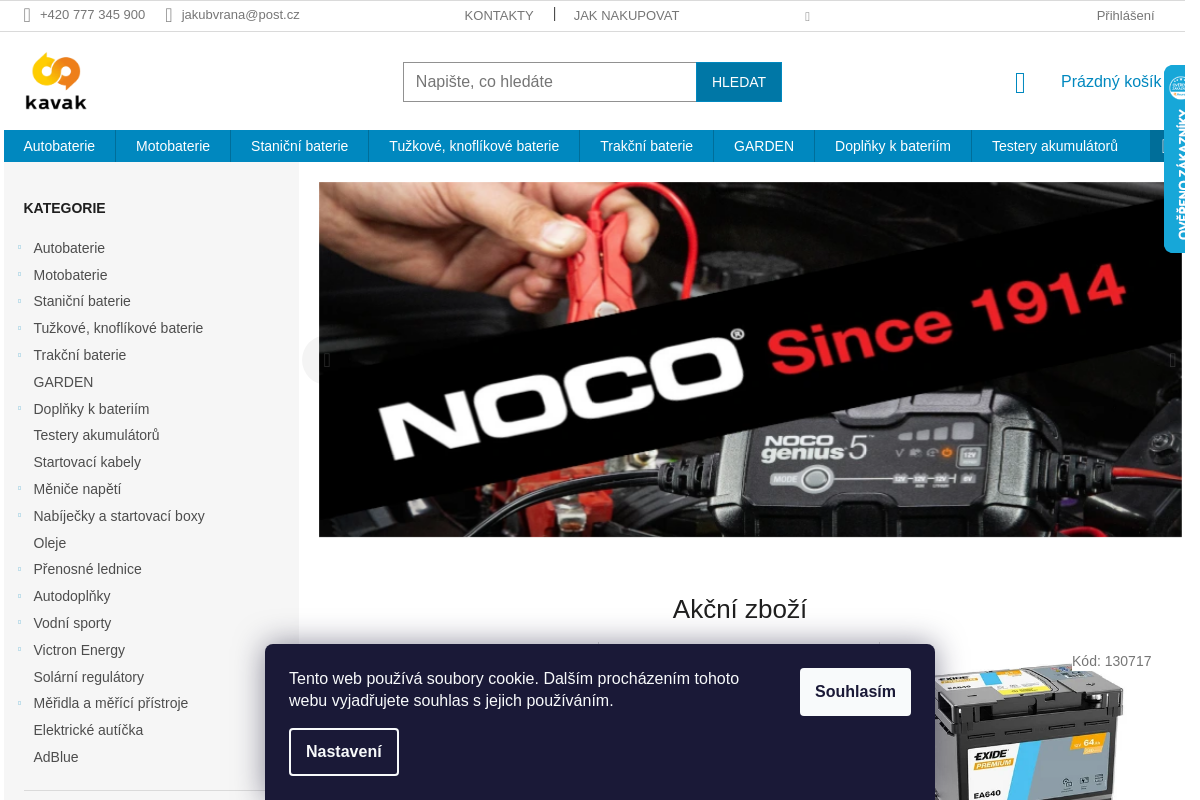Expand the Victron Energy sidebar category
The image size is (1200, 800).
[x=19, y=649]
